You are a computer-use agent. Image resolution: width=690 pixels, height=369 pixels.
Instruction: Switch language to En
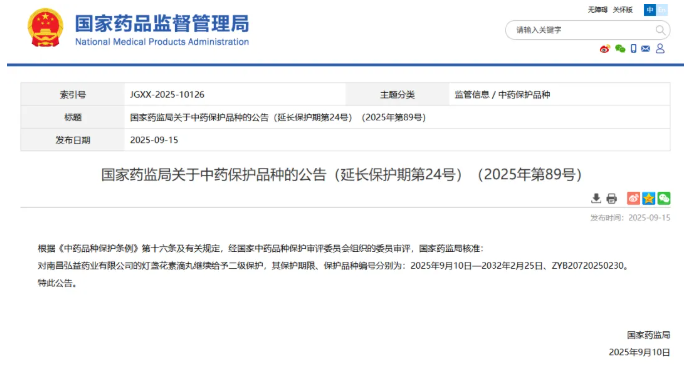click(662, 10)
